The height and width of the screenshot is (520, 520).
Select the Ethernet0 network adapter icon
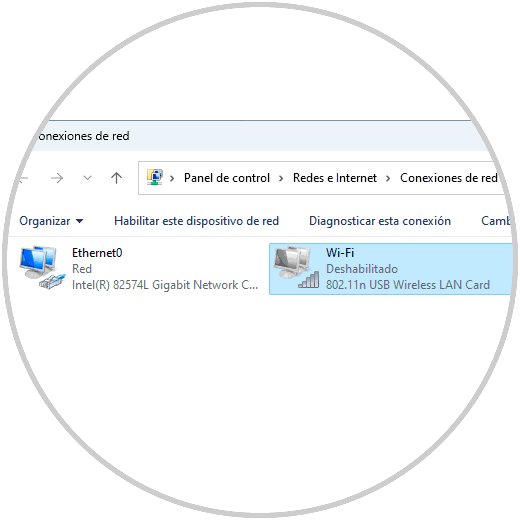pos(42,268)
